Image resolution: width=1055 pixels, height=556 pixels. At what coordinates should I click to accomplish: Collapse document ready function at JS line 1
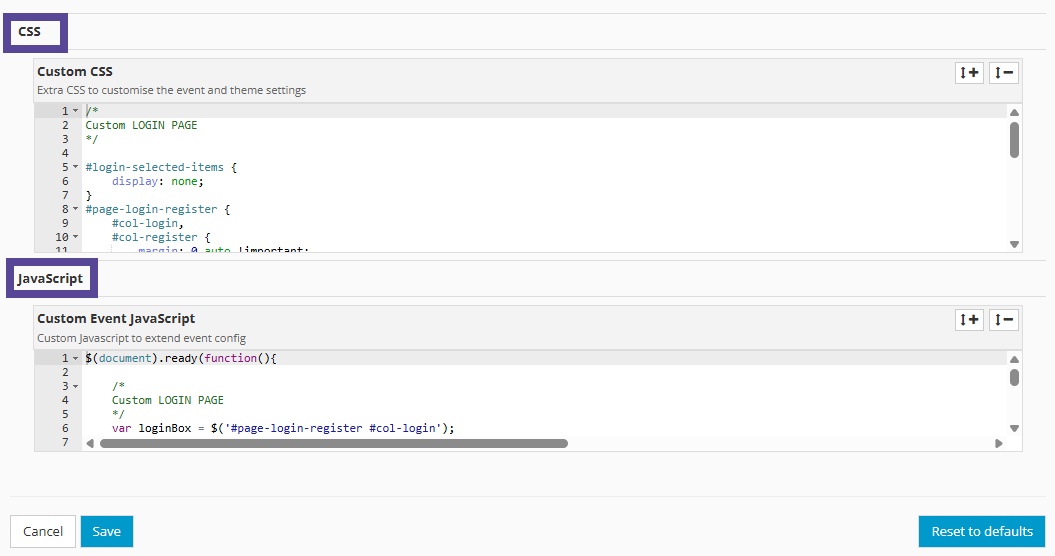(75, 358)
